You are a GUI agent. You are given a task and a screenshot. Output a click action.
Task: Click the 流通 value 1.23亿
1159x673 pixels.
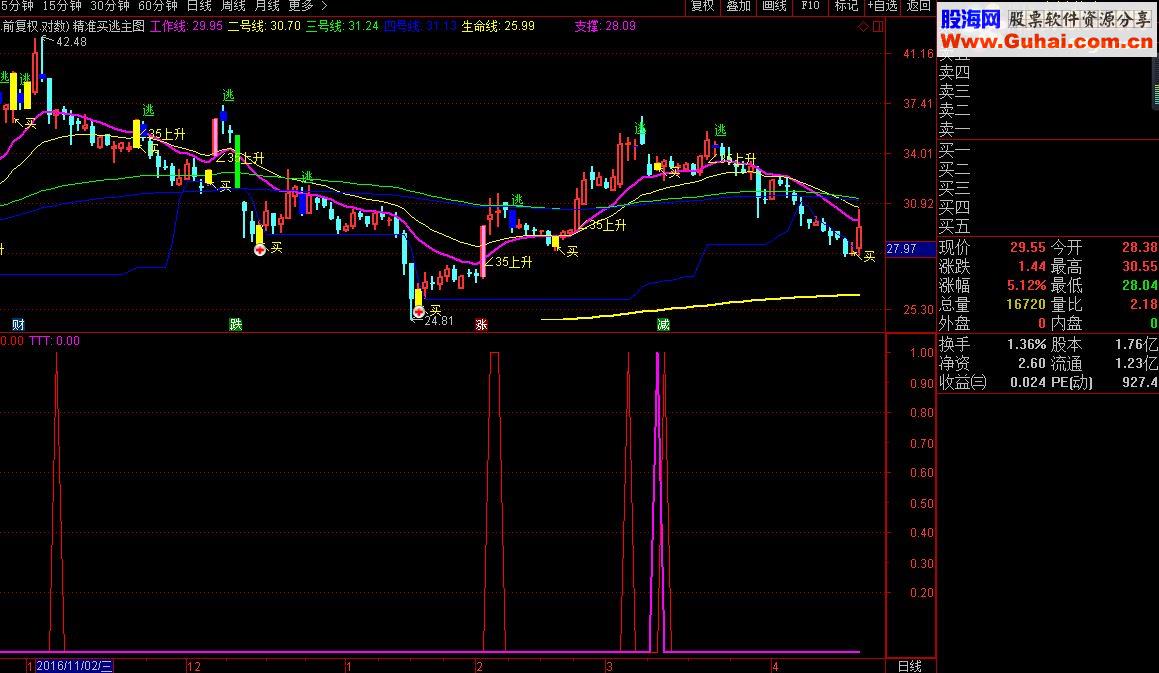point(1138,364)
